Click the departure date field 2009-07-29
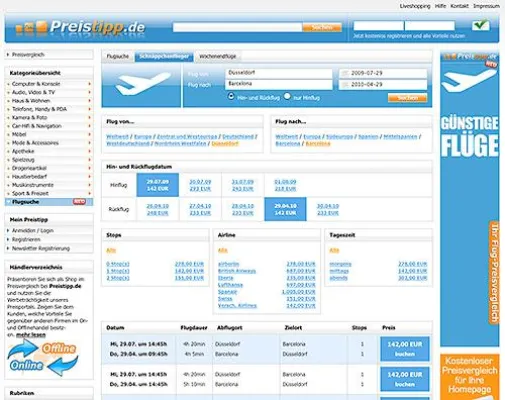Viewport: 505px width, 400px height. [383, 73]
